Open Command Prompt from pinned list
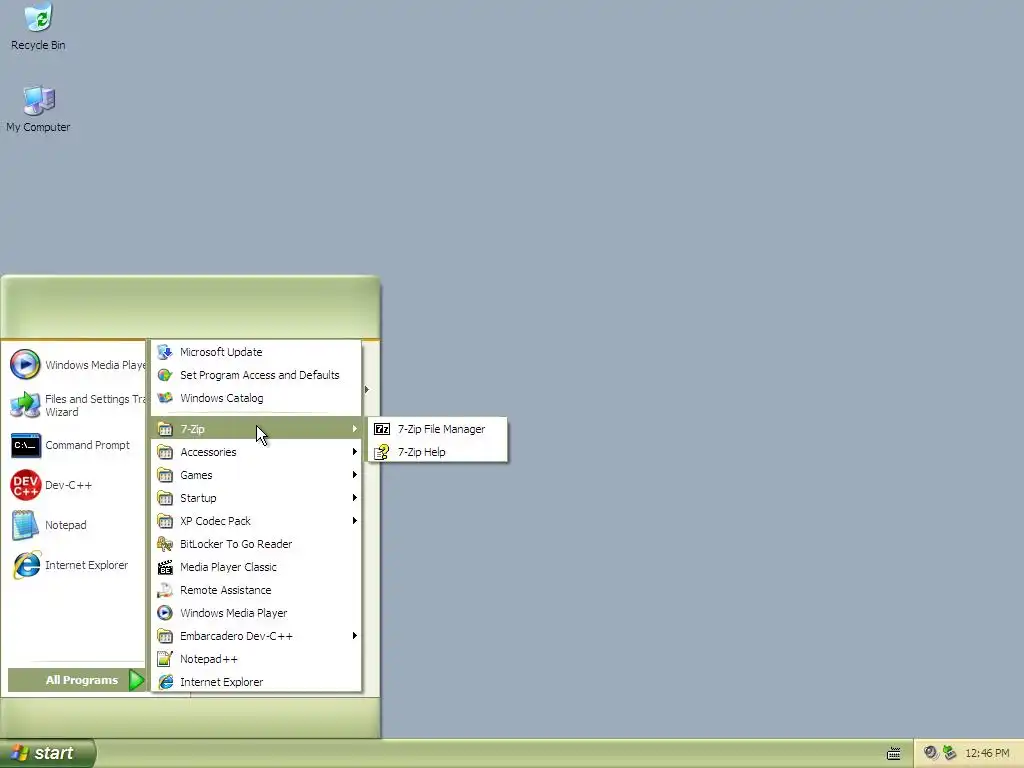The height and width of the screenshot is (768, 1024). pos(73,445)
